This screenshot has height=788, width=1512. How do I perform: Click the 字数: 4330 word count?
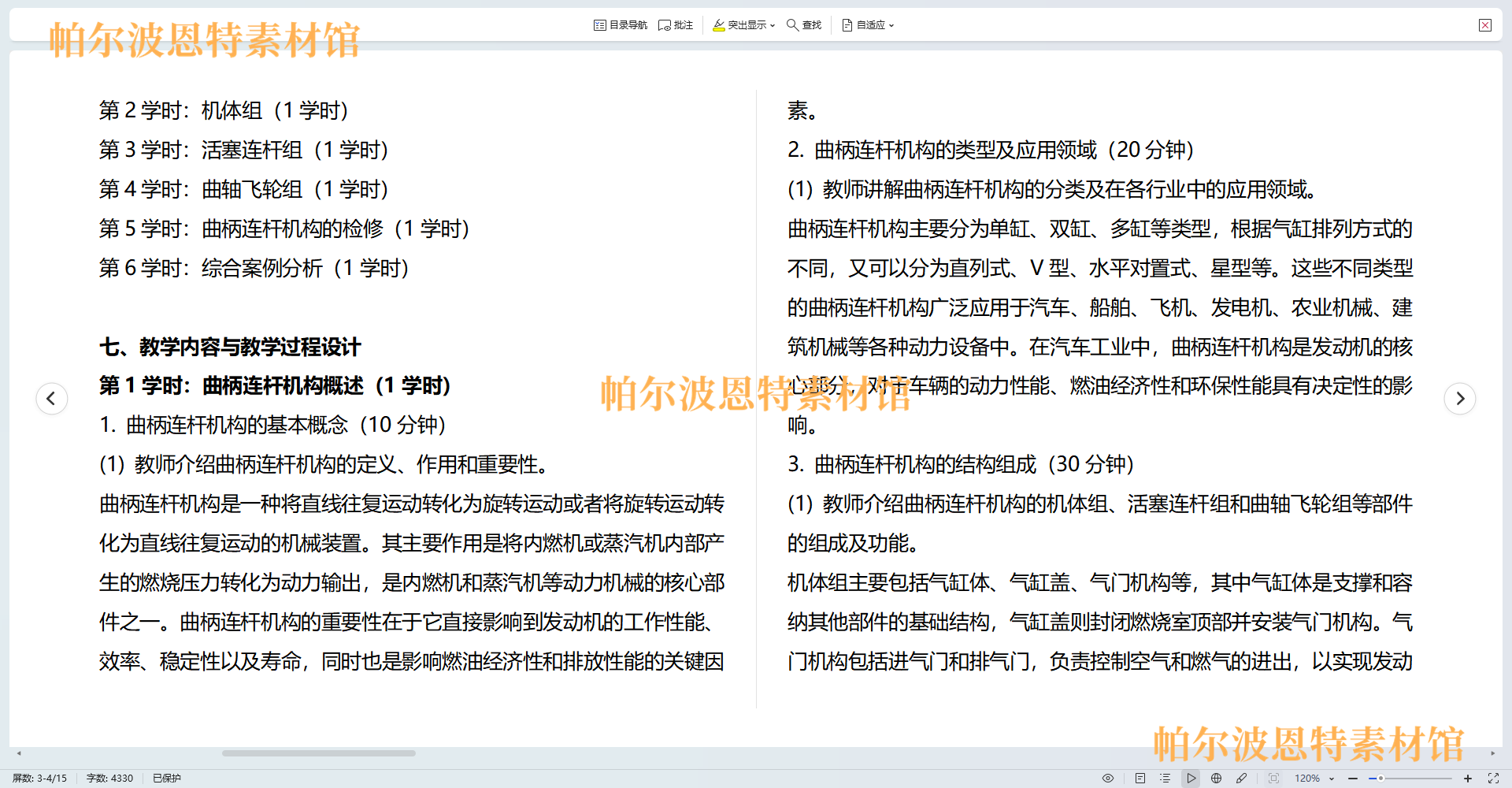pos(109,778)
